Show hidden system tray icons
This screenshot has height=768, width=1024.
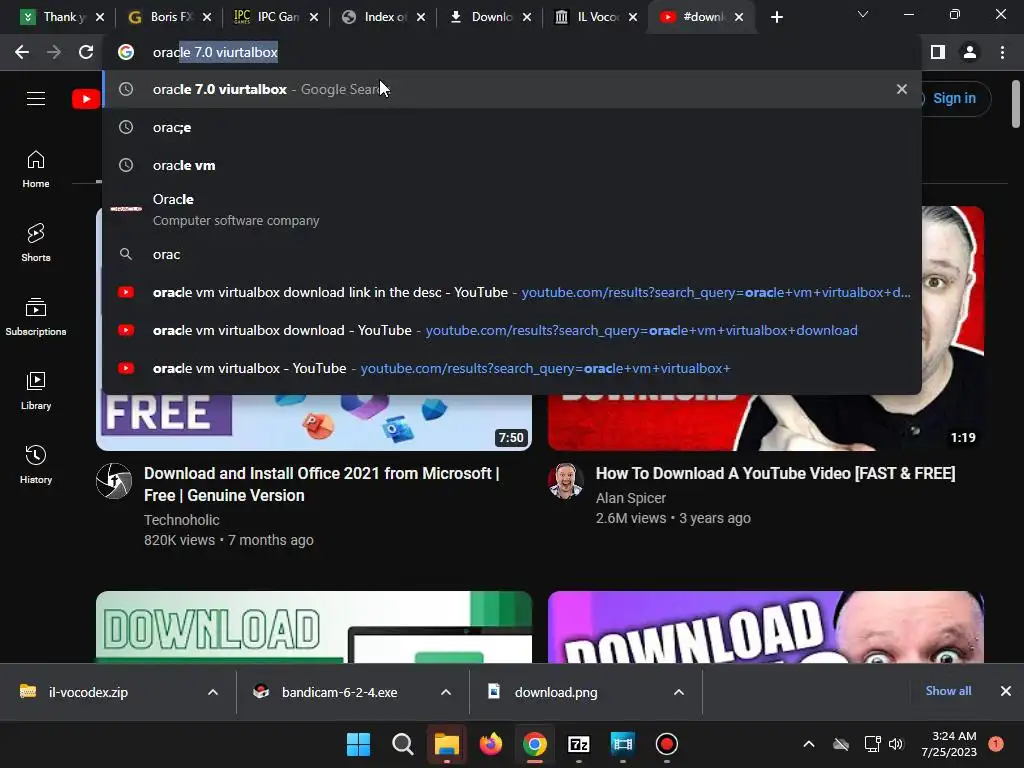808,744
